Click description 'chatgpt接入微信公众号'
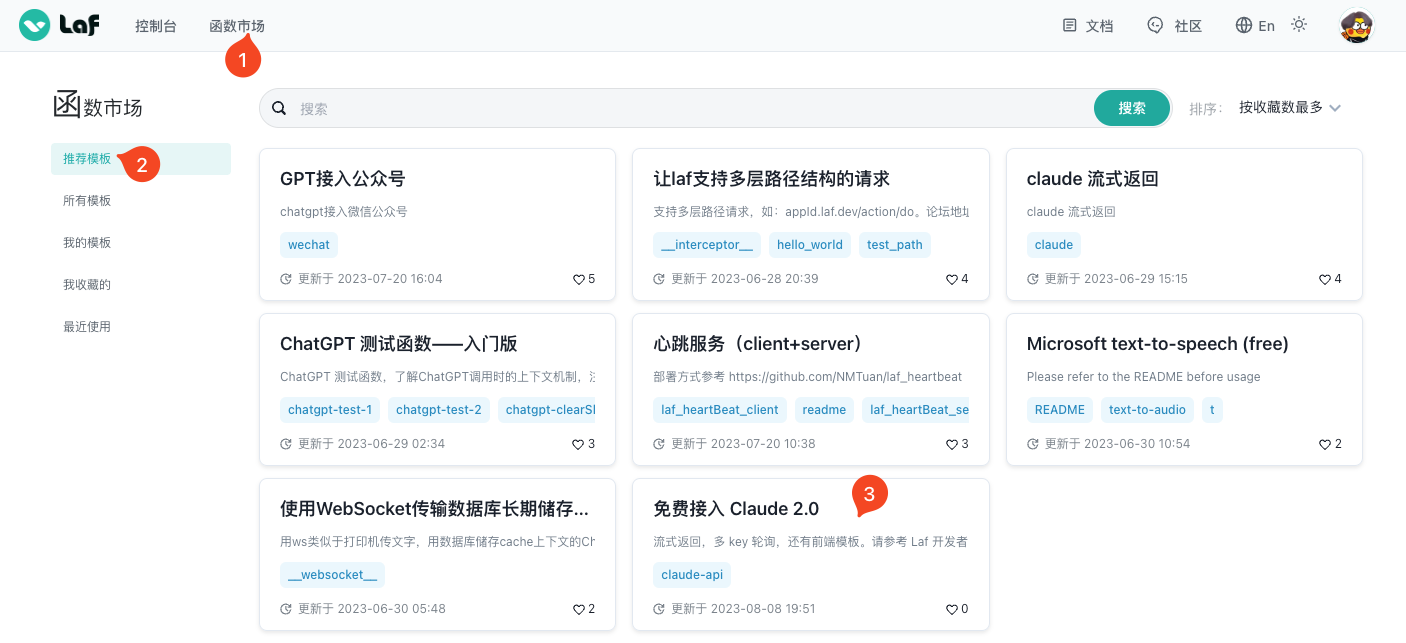Viewport: 1406px width, 643px height. pyautogui.click(x=343, y=212)
